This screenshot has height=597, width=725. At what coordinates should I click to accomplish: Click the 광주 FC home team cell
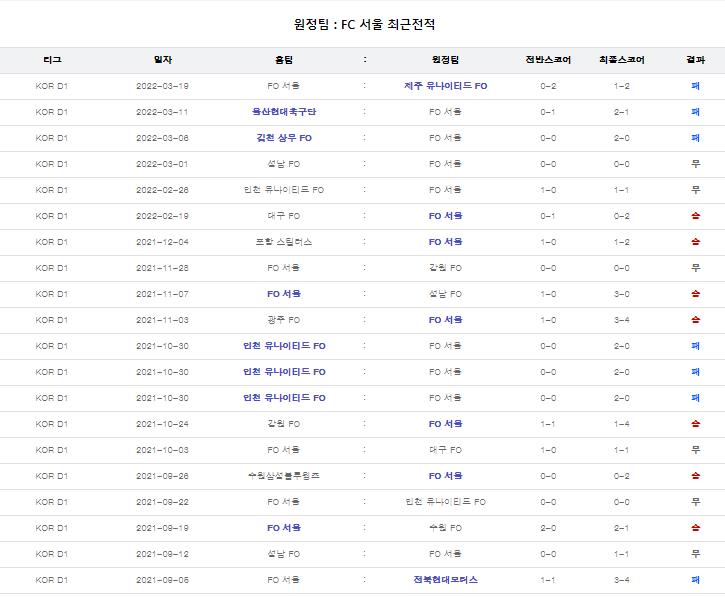(284, 320)
